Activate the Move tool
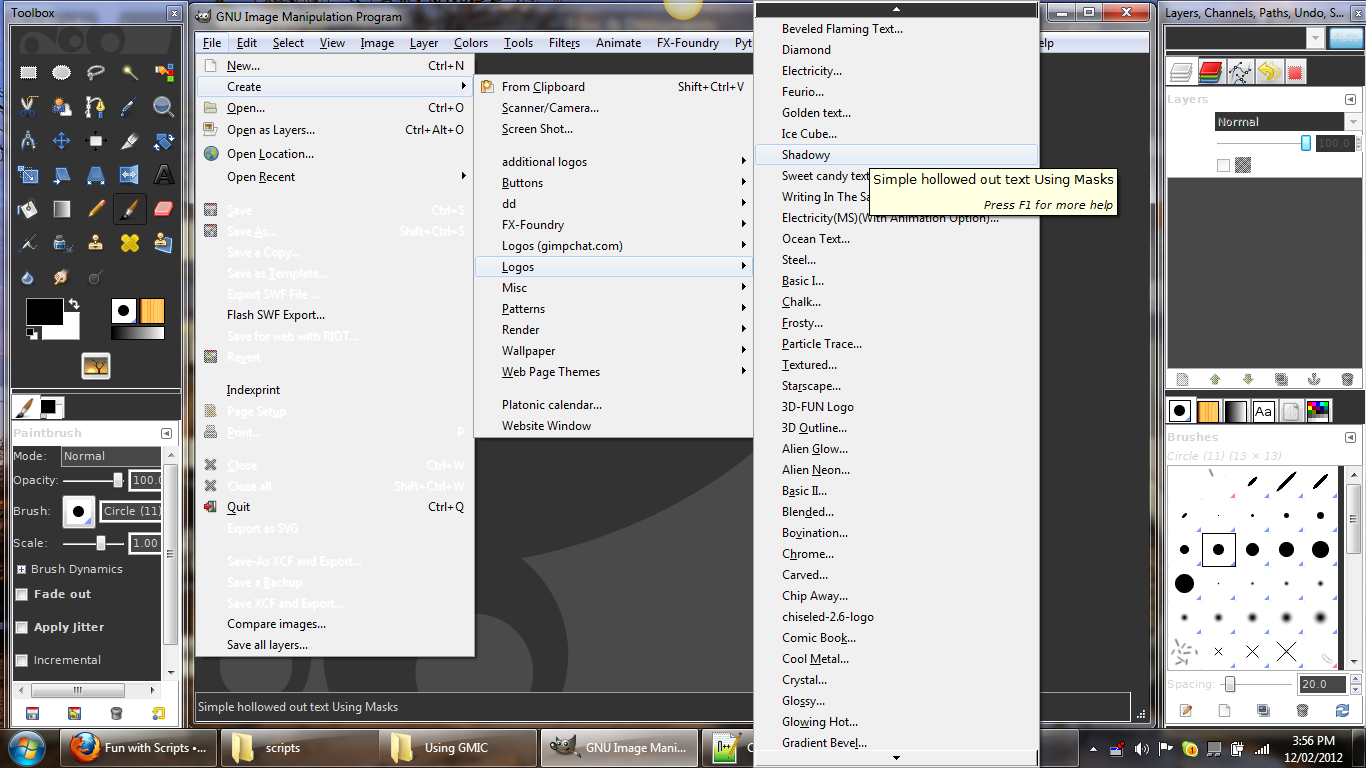 coord(62,140)
